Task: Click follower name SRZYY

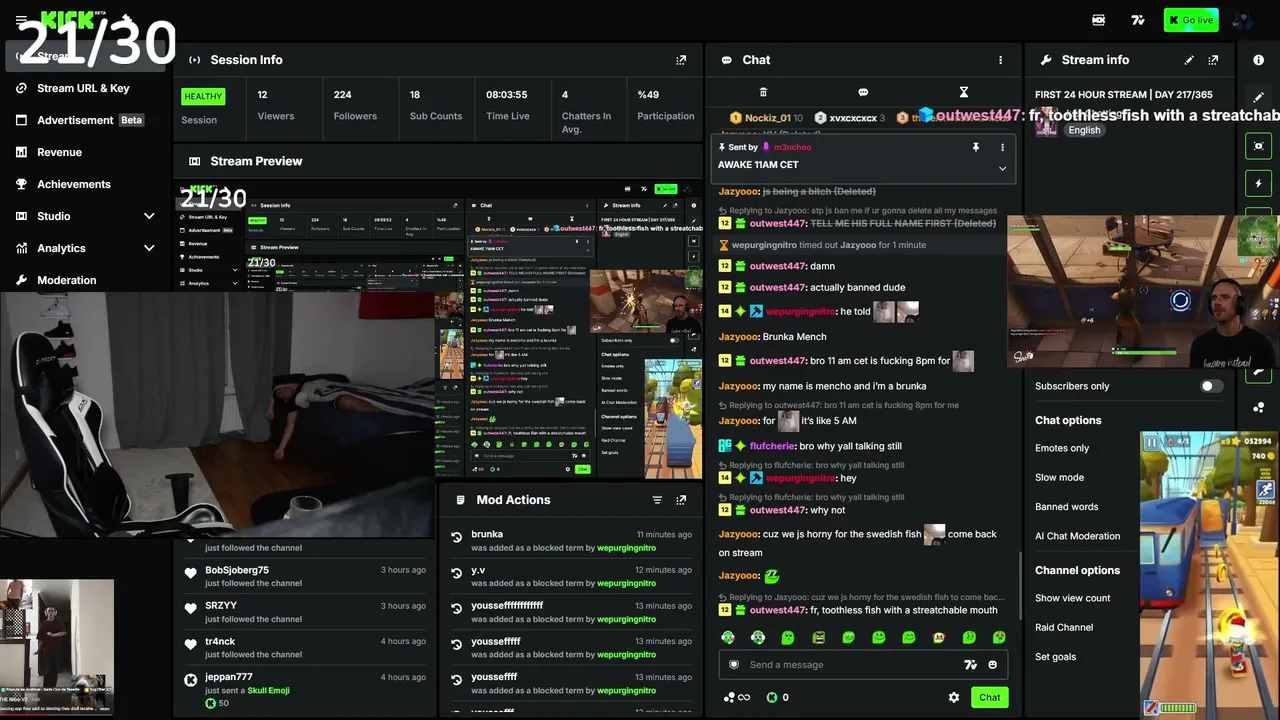Action: [x=222, y=606]
